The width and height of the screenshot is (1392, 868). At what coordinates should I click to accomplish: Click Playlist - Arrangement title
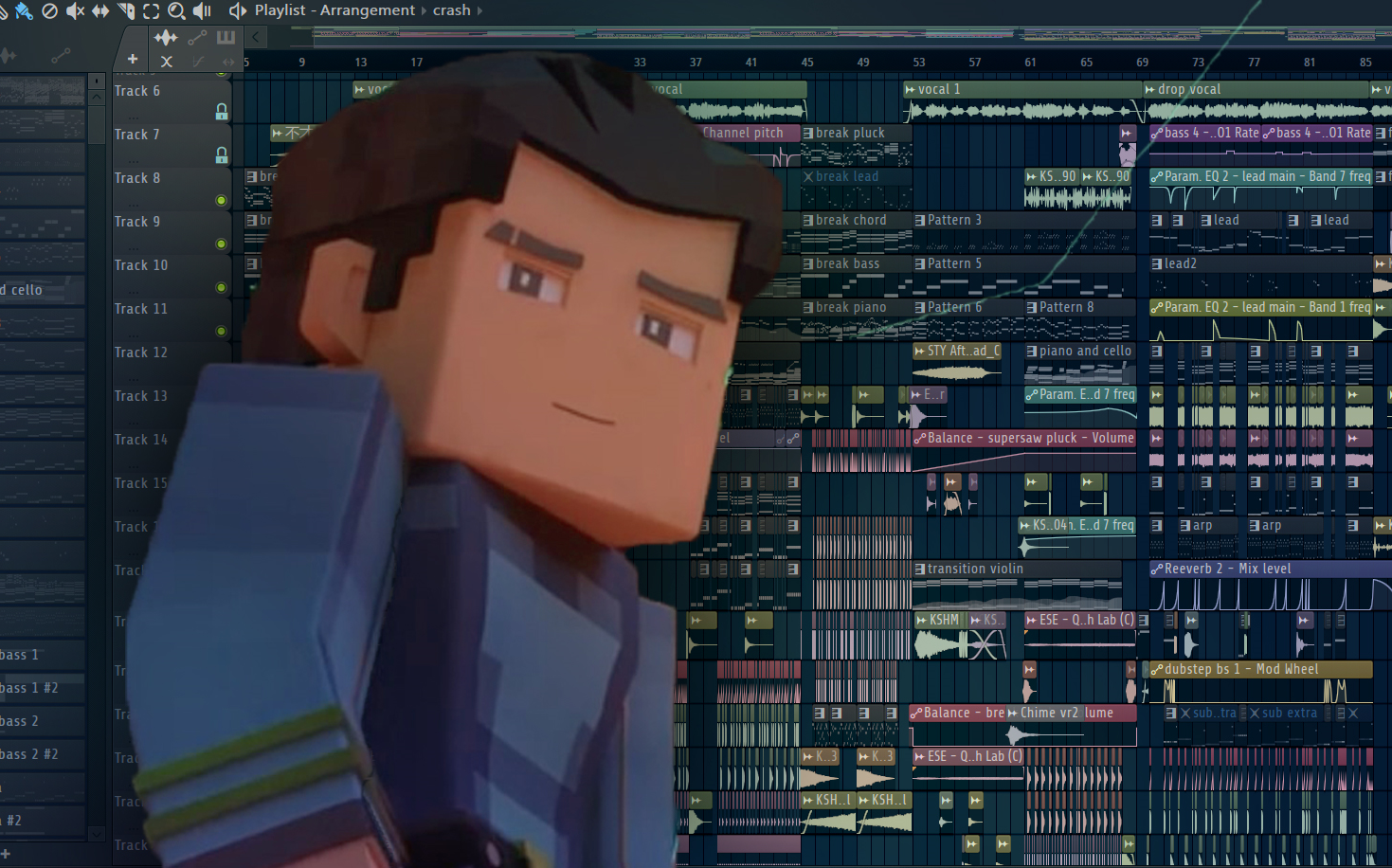click(x=334, y=10)
